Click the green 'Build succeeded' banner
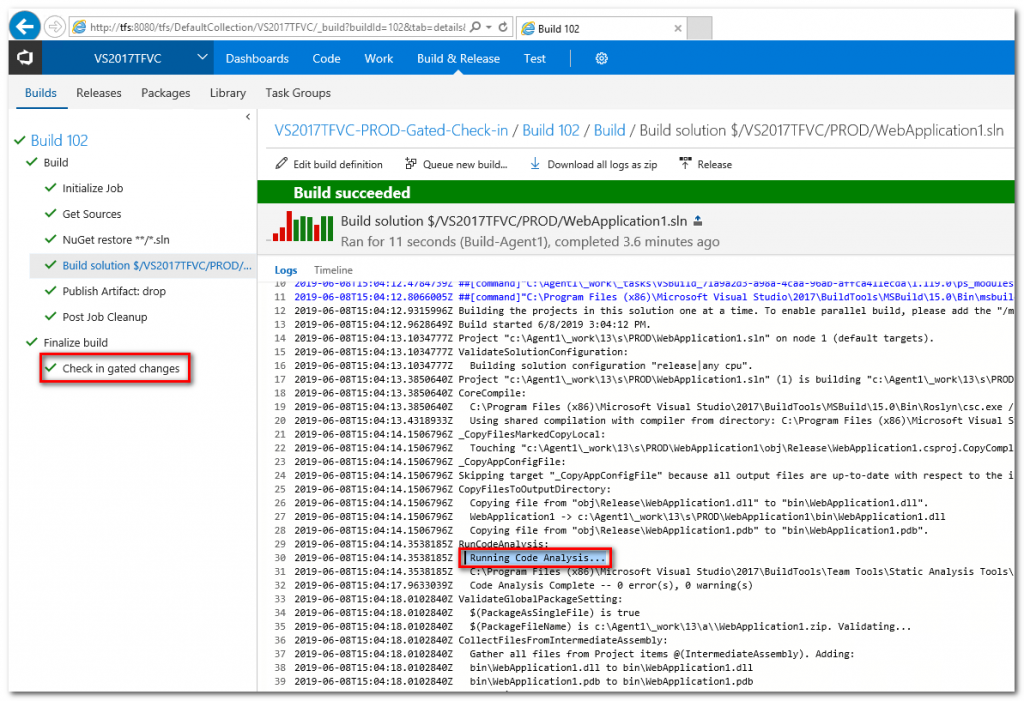Screen dimensions: 1024x701 [x=635, y=192]
